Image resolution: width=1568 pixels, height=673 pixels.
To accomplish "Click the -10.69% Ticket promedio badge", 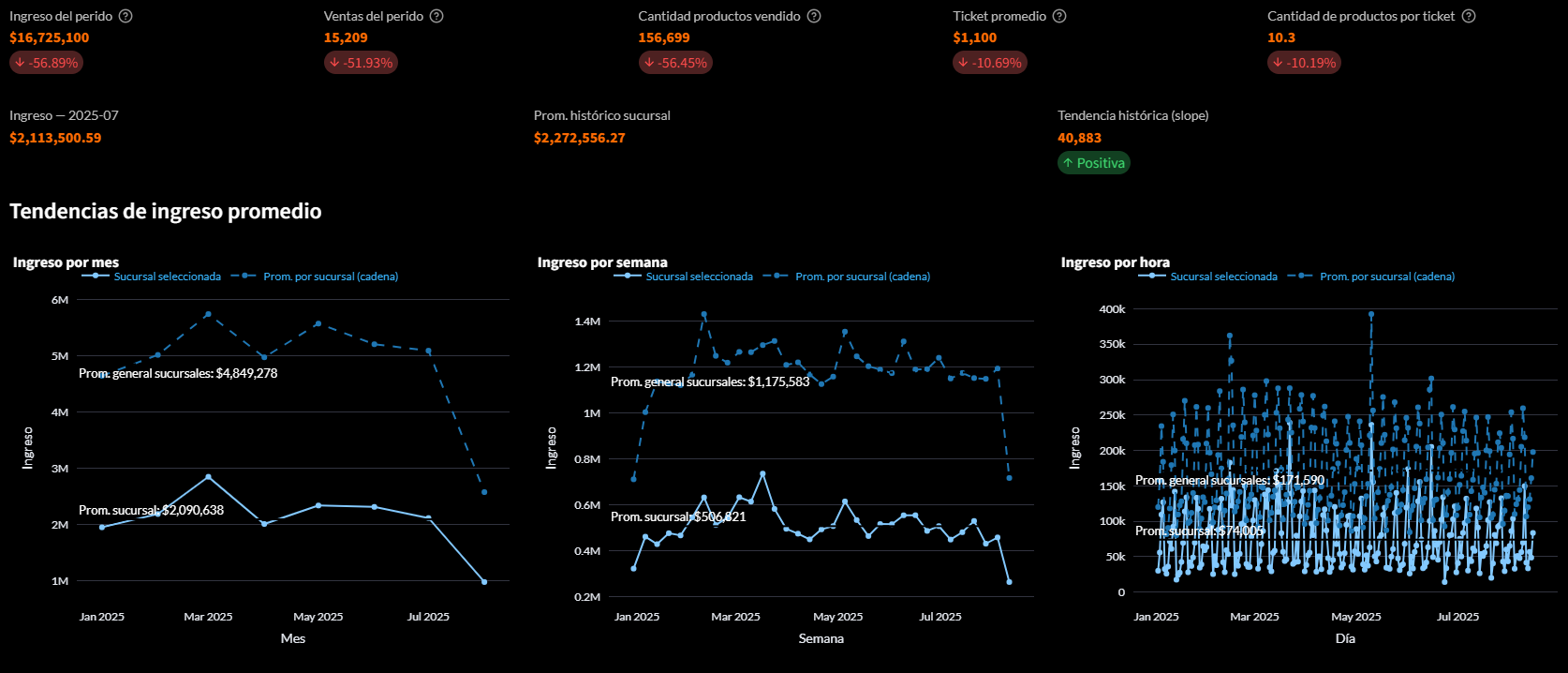I will [990, 63].
